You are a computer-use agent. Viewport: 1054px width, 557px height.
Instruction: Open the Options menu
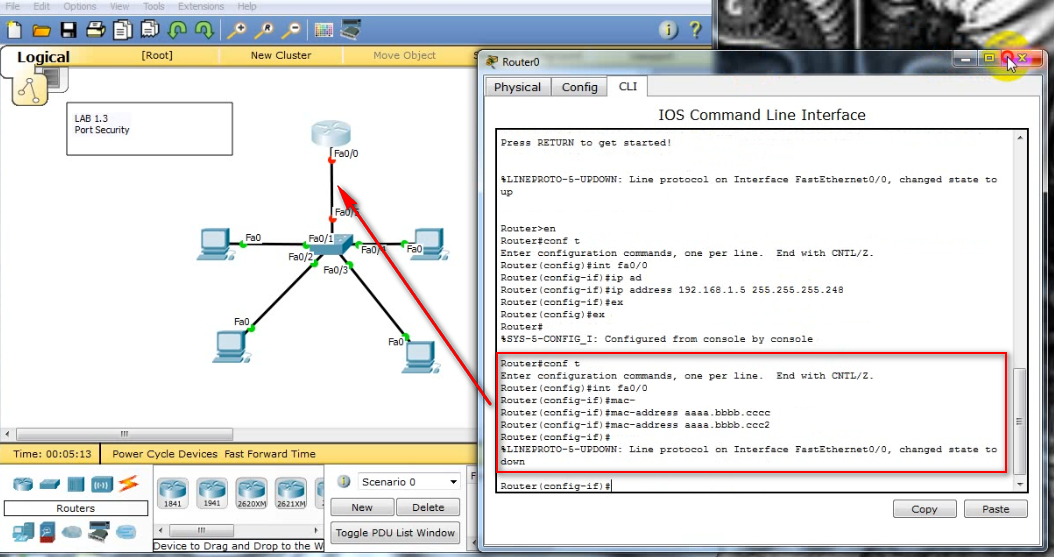point(79,6)
